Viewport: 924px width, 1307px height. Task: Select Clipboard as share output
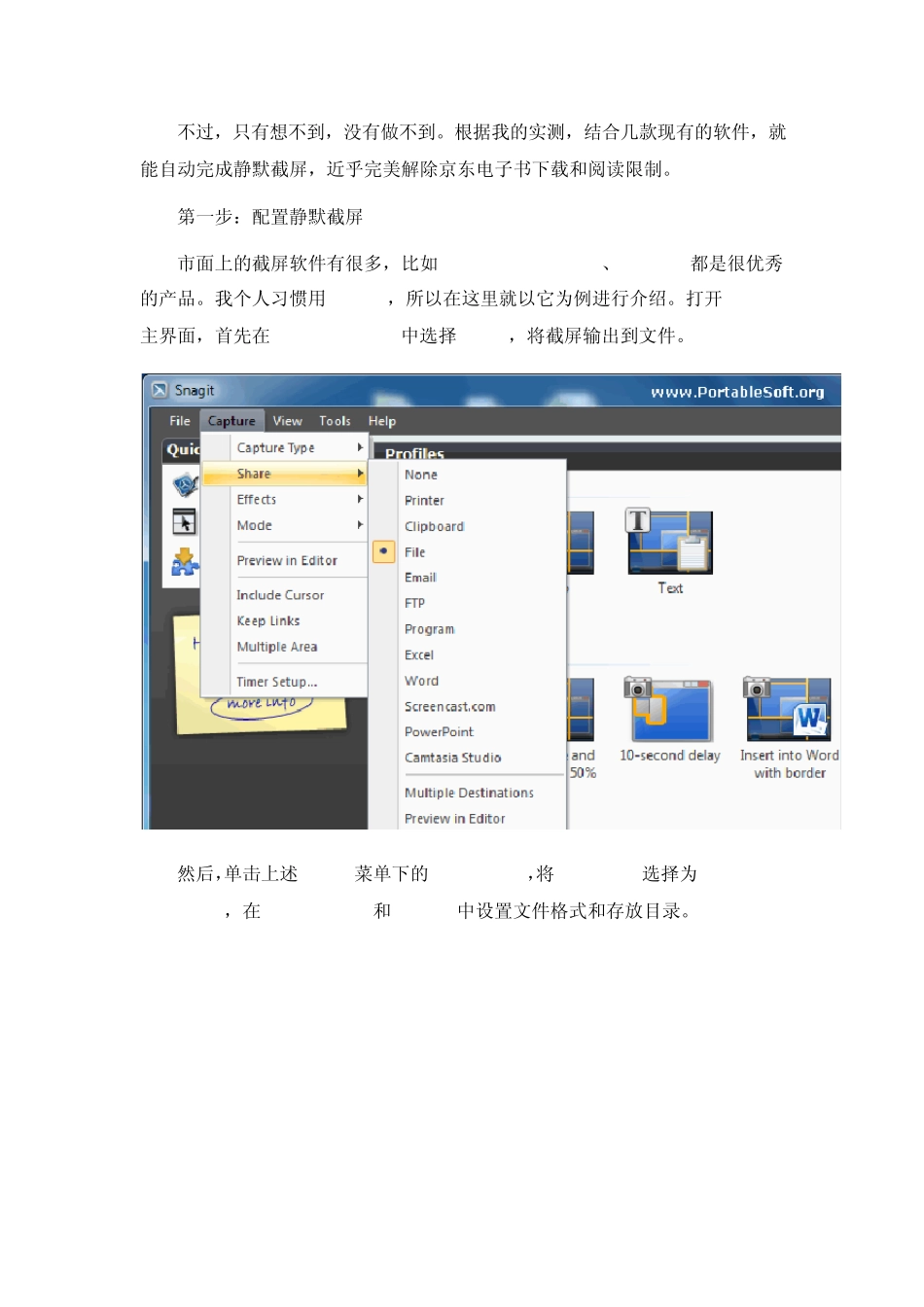pyautogui.click(x=468, y=526)
